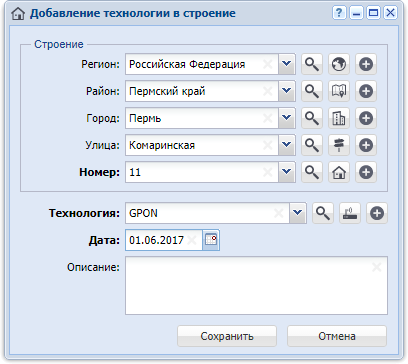Click into the Описание text area

coord(256,285)
